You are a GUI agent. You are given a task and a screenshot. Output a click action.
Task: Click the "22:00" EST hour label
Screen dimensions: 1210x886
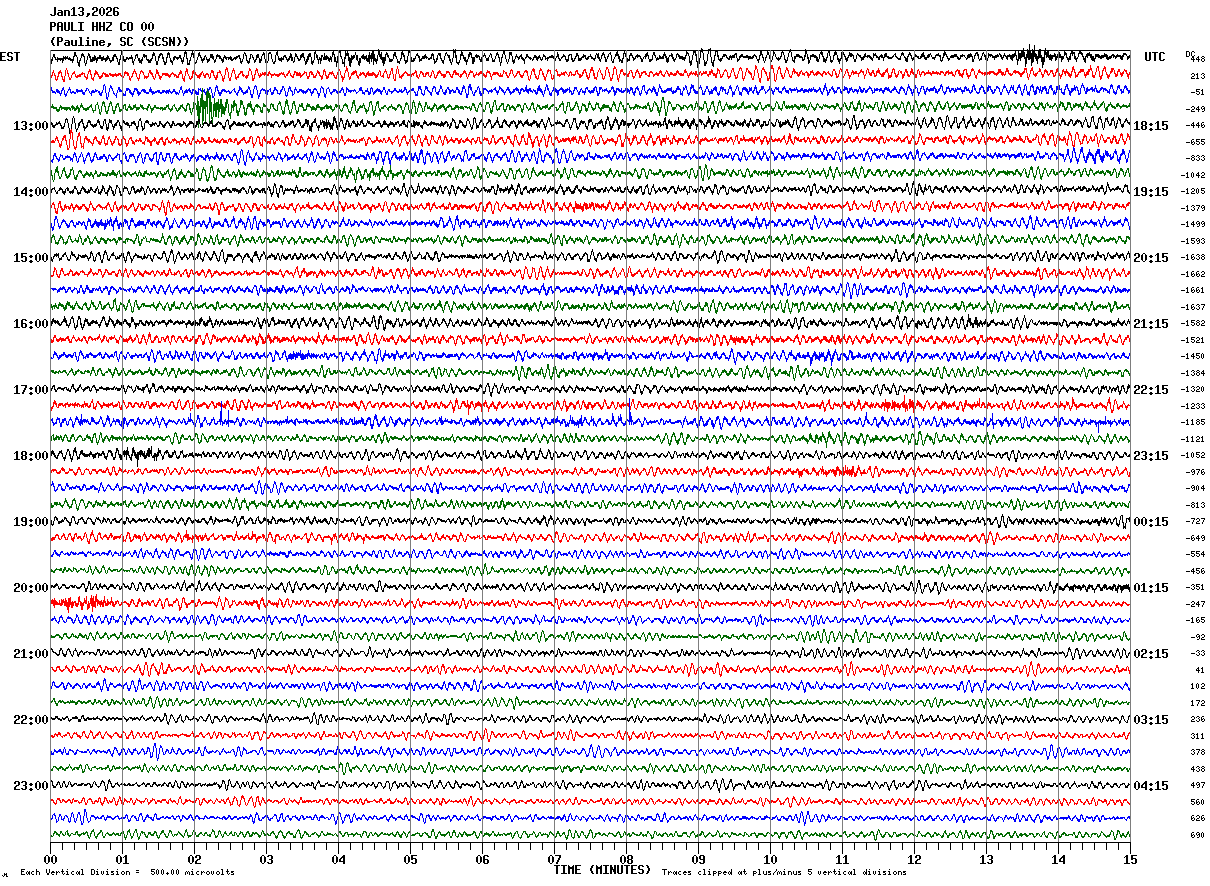pyautogui.click(x=31, y=720)
